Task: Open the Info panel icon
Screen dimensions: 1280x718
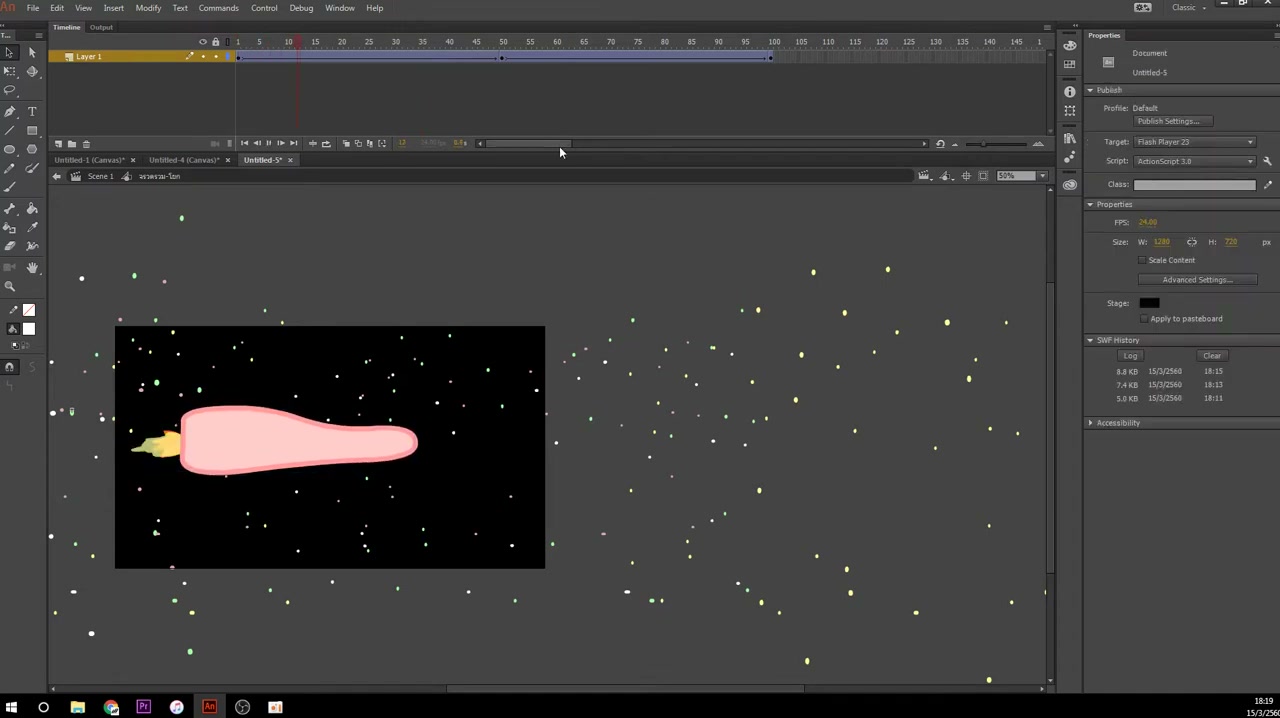Action: 1070,92
